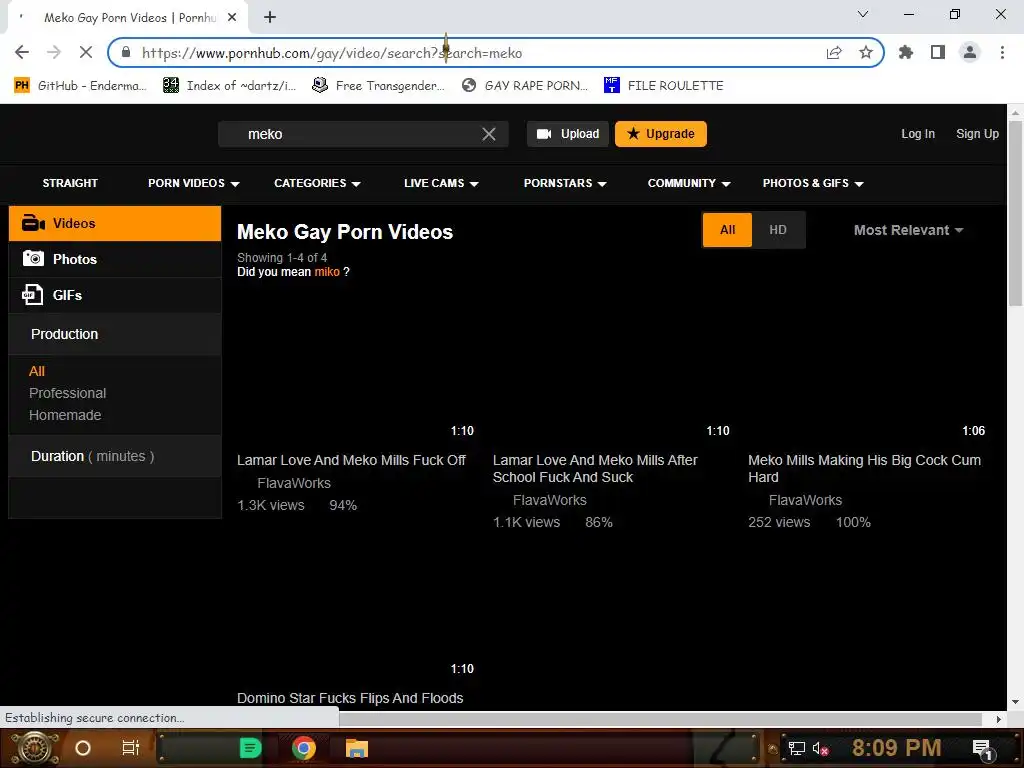Filter by Professional production
Screen dimensions: 1024x768
click(67, 393)
